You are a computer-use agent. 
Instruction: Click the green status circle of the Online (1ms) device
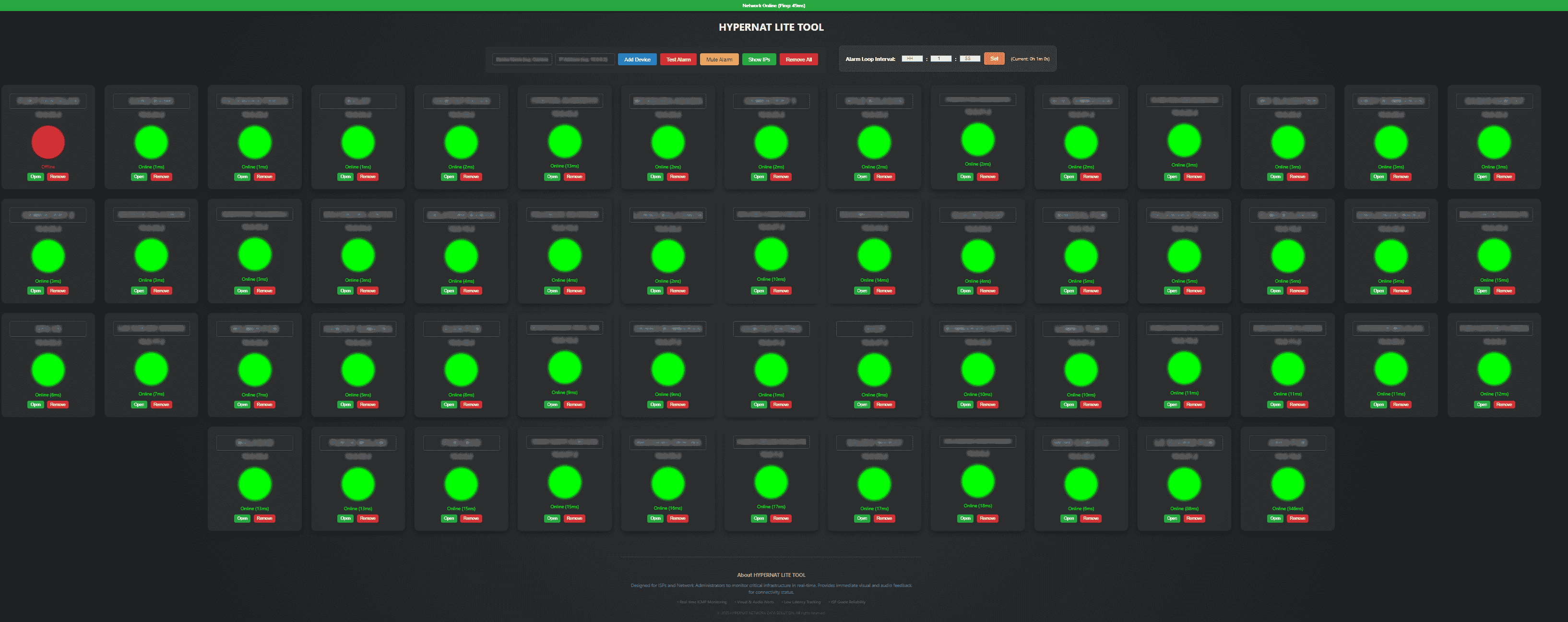[151, 142]
